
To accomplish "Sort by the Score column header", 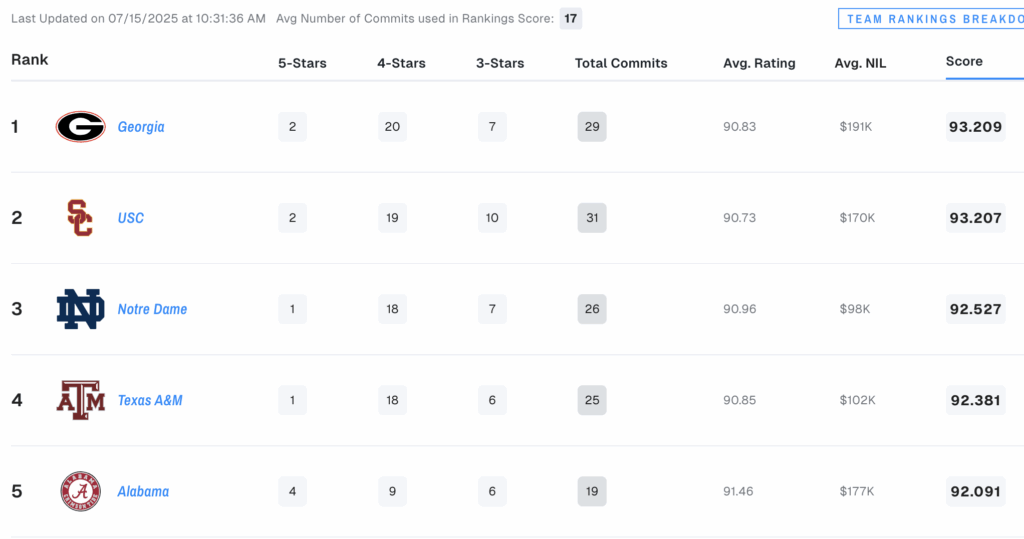I will (964, 61).
